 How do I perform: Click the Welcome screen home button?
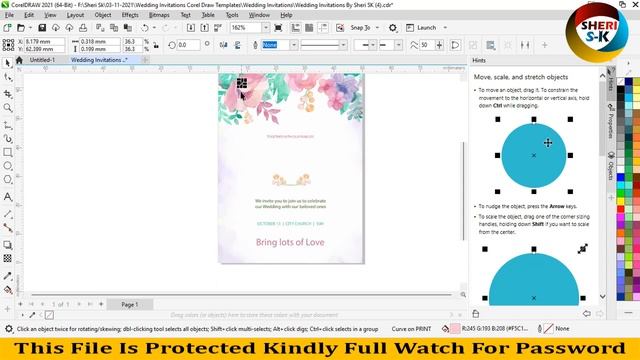19,60
